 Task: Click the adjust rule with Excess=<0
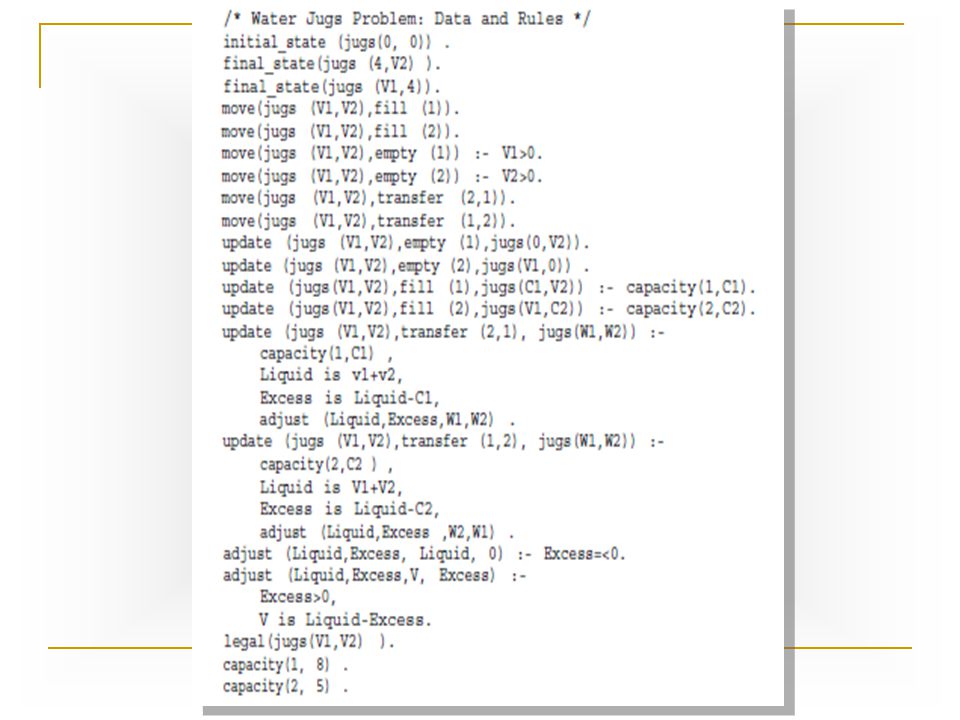coord(424,555)
